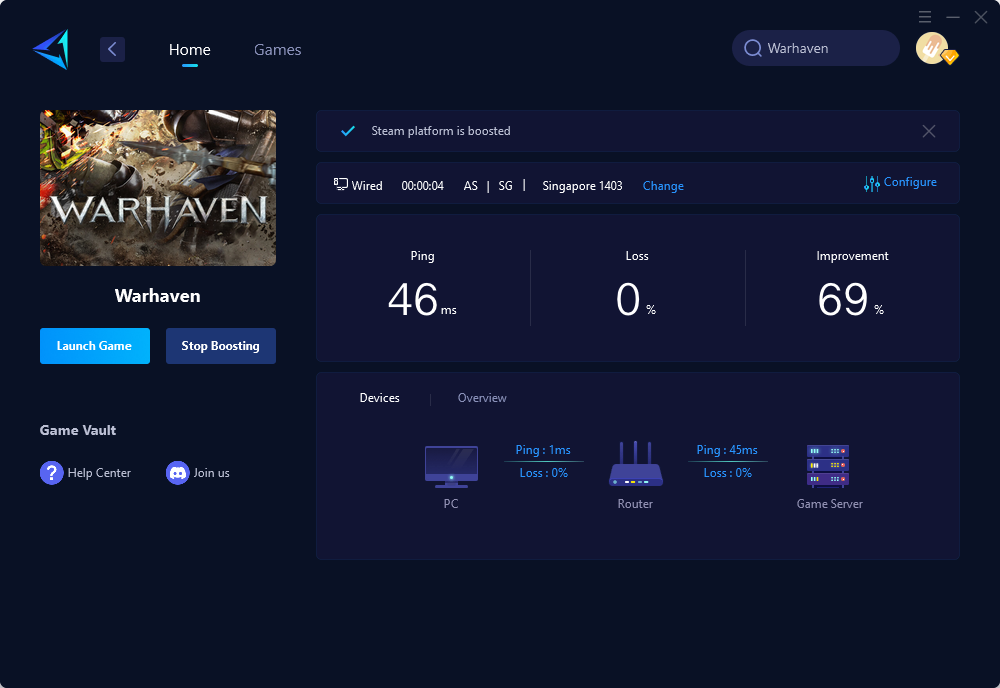This screenshot has height=688, width=1000.
Task: Click the Help Center question mark icon
Action: click(x=52, y=472)
